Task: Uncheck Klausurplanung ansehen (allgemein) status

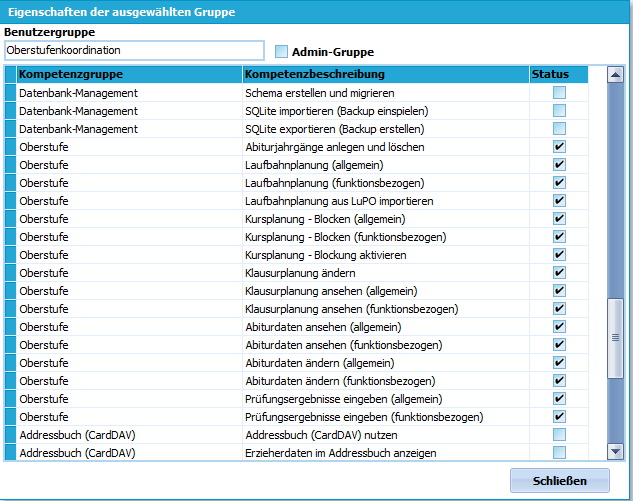Action: (559, 291)
